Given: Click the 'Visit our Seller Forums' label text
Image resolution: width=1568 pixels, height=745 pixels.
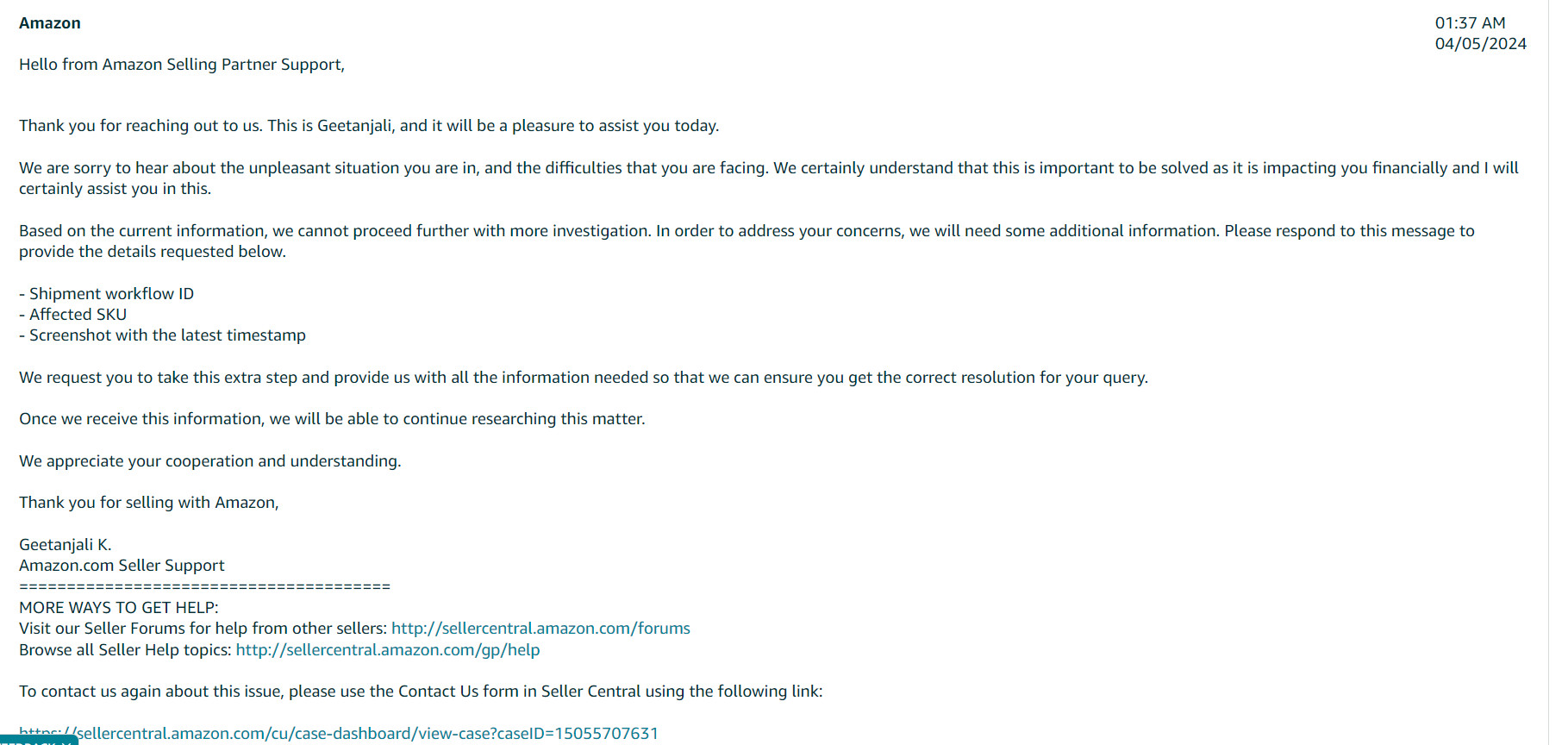Looking at the screenshot, I should (203, 629).
